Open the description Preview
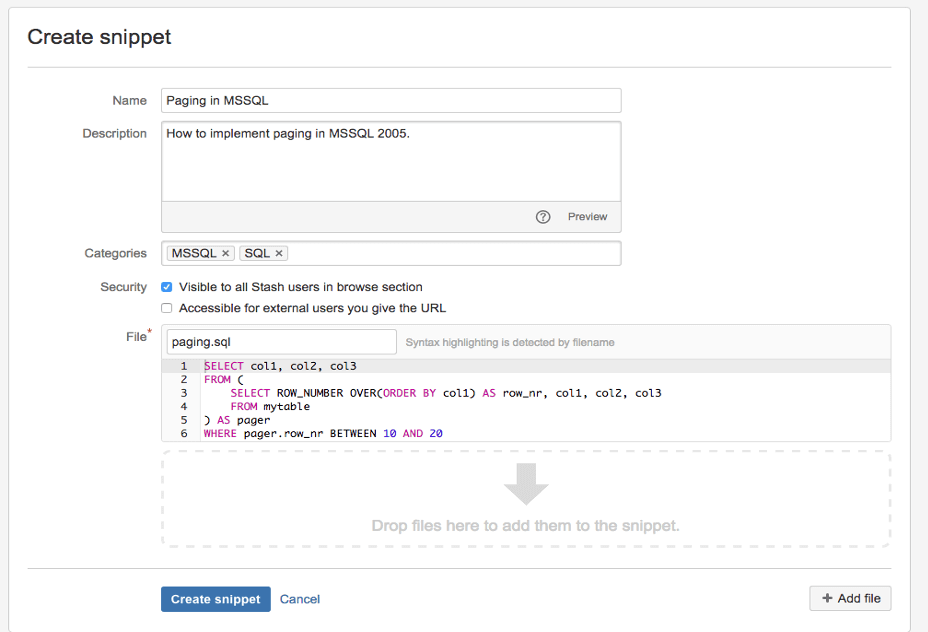Image resolution: width=928 pixels, height=632 pixels. point(587,217)
